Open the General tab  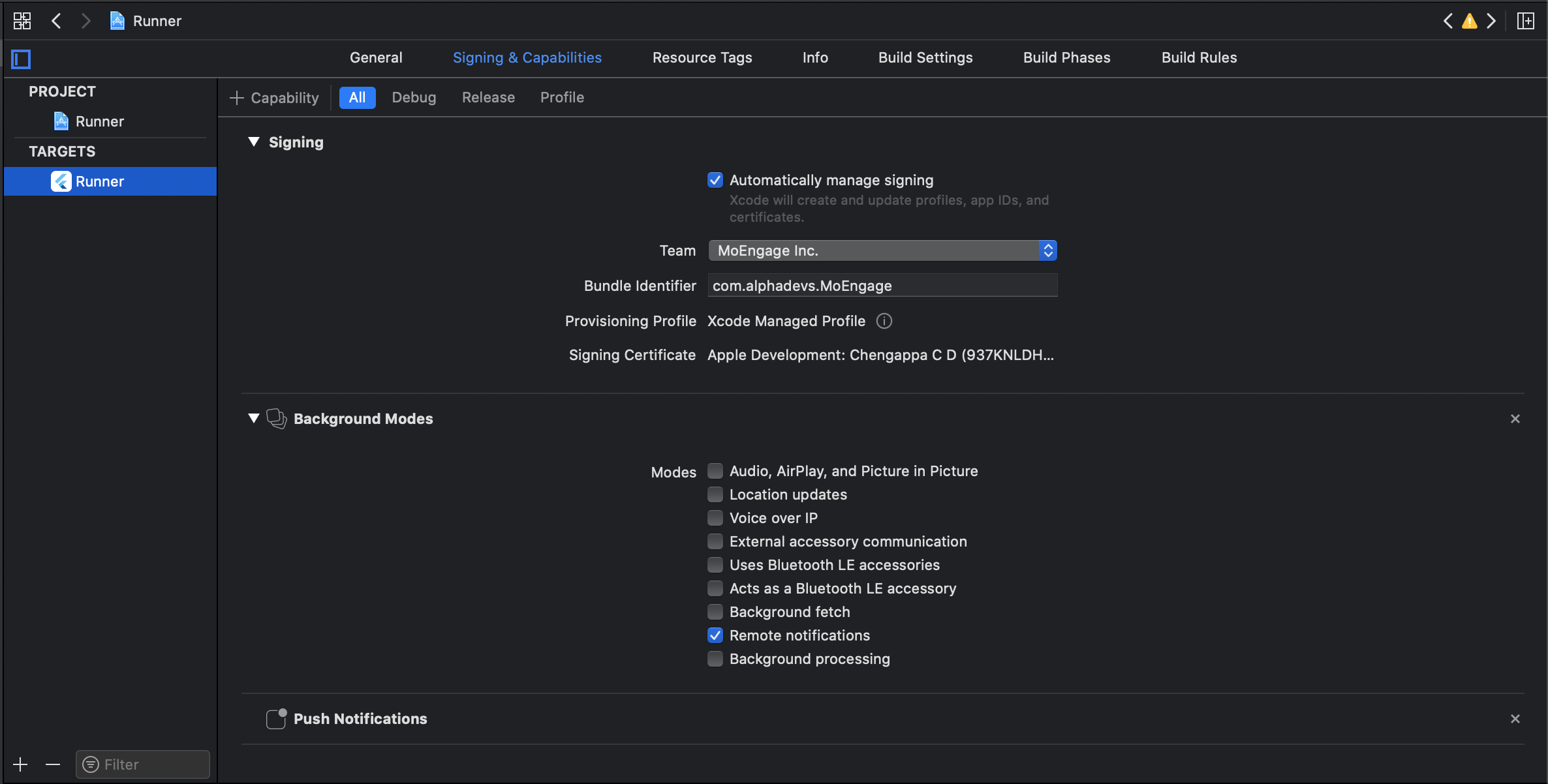pyautogui.click(x=376, y=57)
